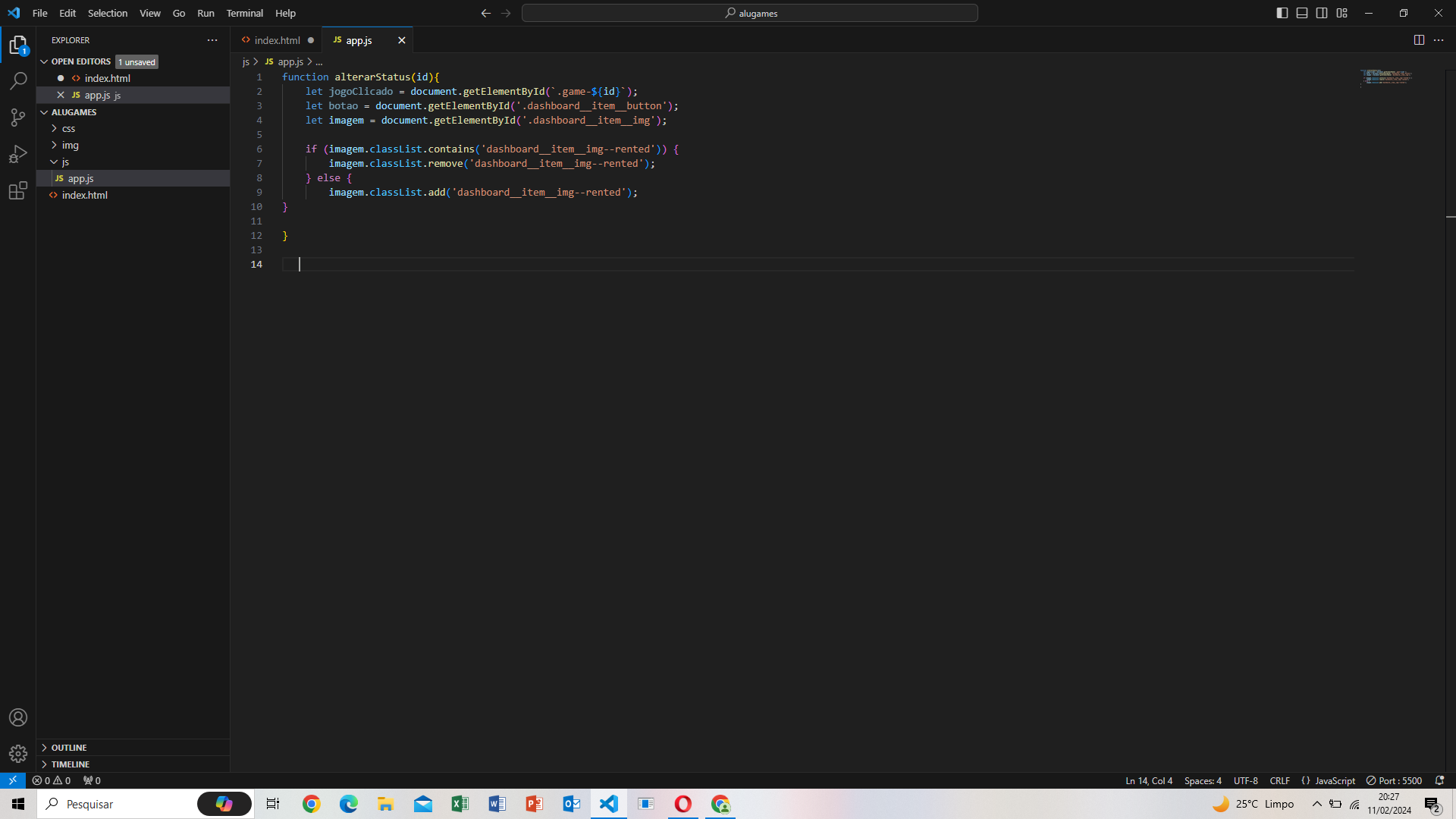Screen dimensions: 1456x819
Task: Select app.js file in the js folder
Action: click(x=133, y=178)
